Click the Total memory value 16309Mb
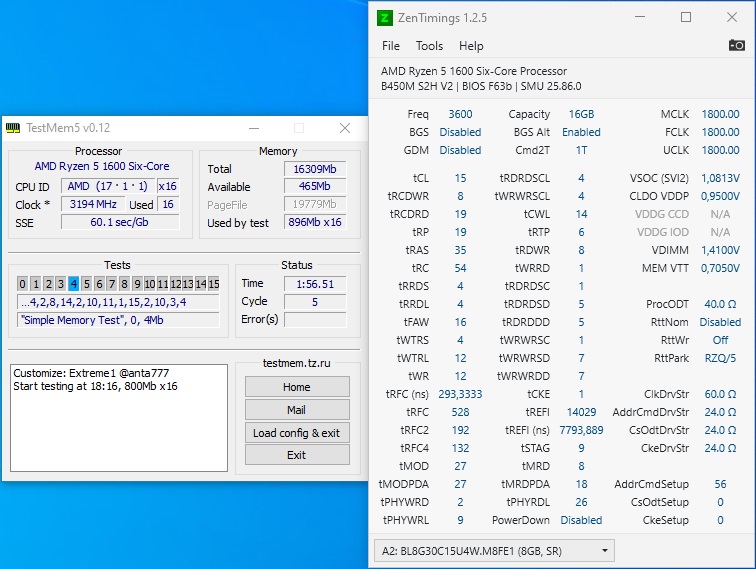 [315, 169]
